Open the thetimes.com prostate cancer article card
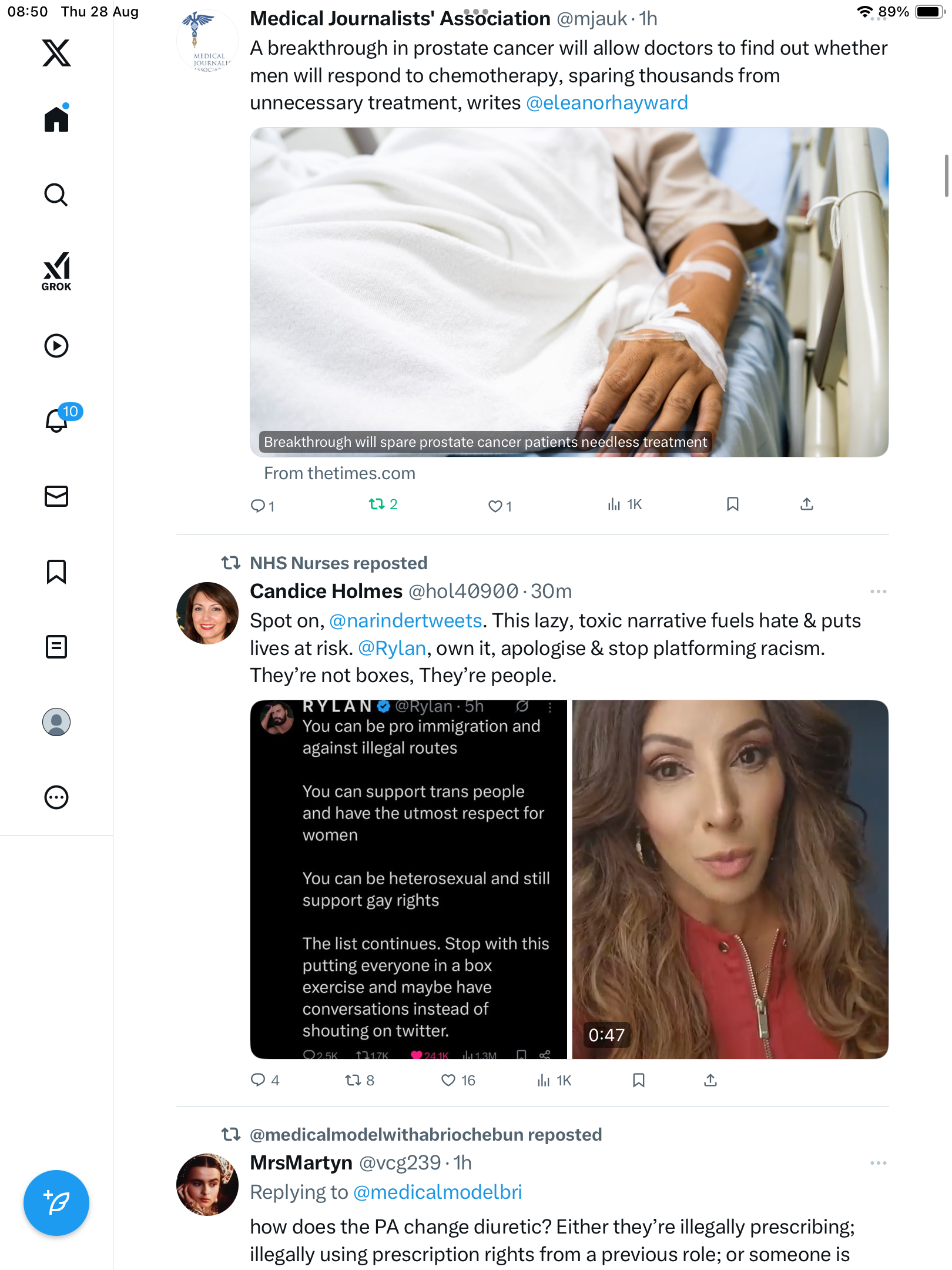The width and height of the screenshot is (952, 1270). pyautogui.click(x=569, y=292)
